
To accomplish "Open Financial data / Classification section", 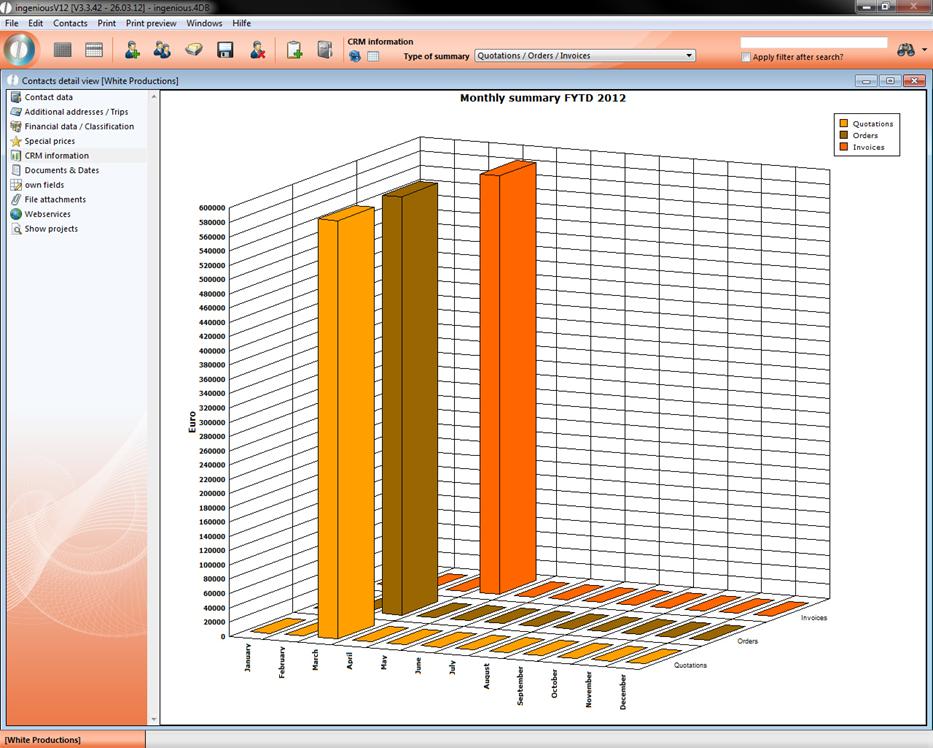I will [78, 127].
